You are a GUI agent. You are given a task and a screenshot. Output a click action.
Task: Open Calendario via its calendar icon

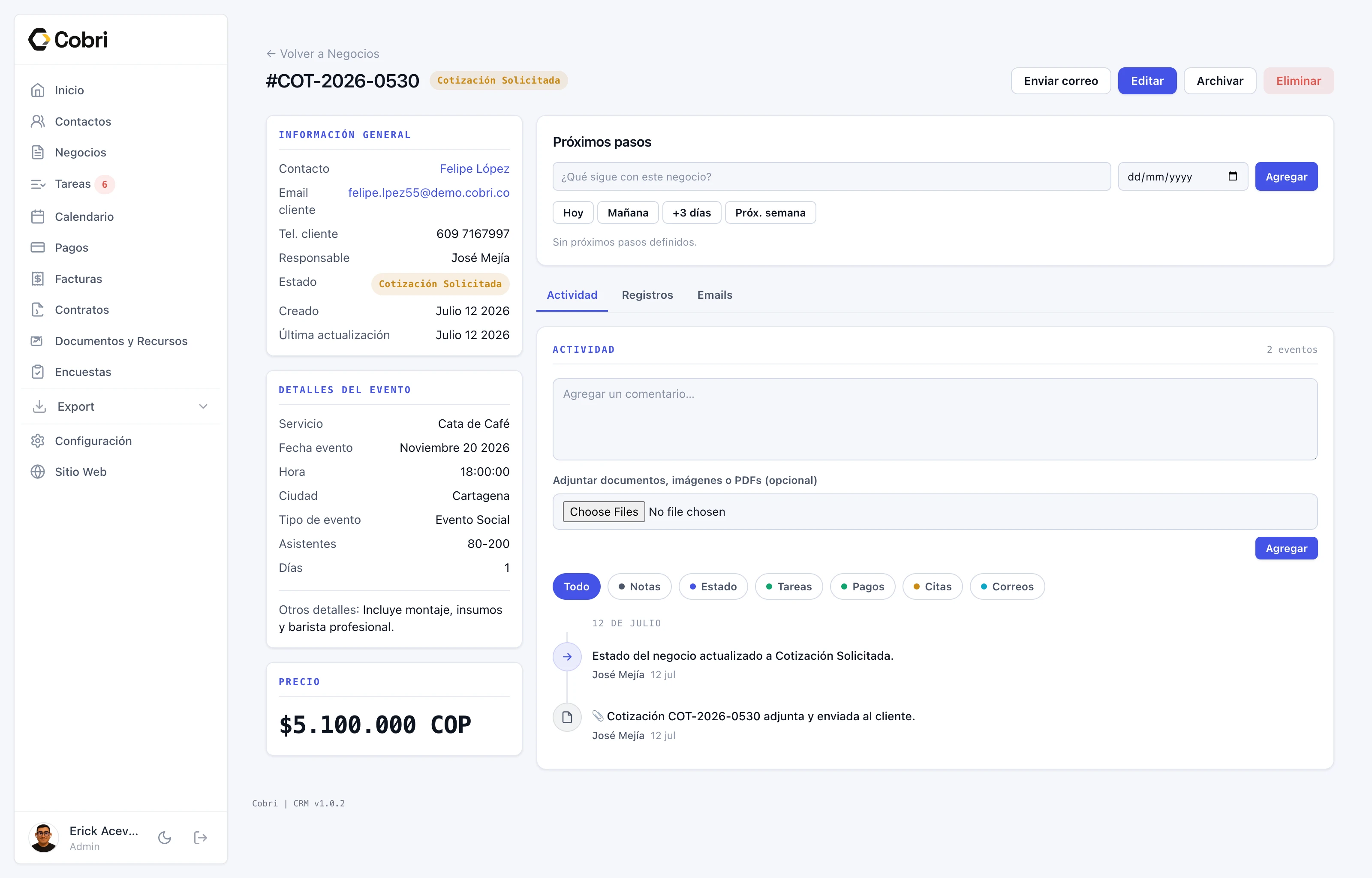[38, 216]
